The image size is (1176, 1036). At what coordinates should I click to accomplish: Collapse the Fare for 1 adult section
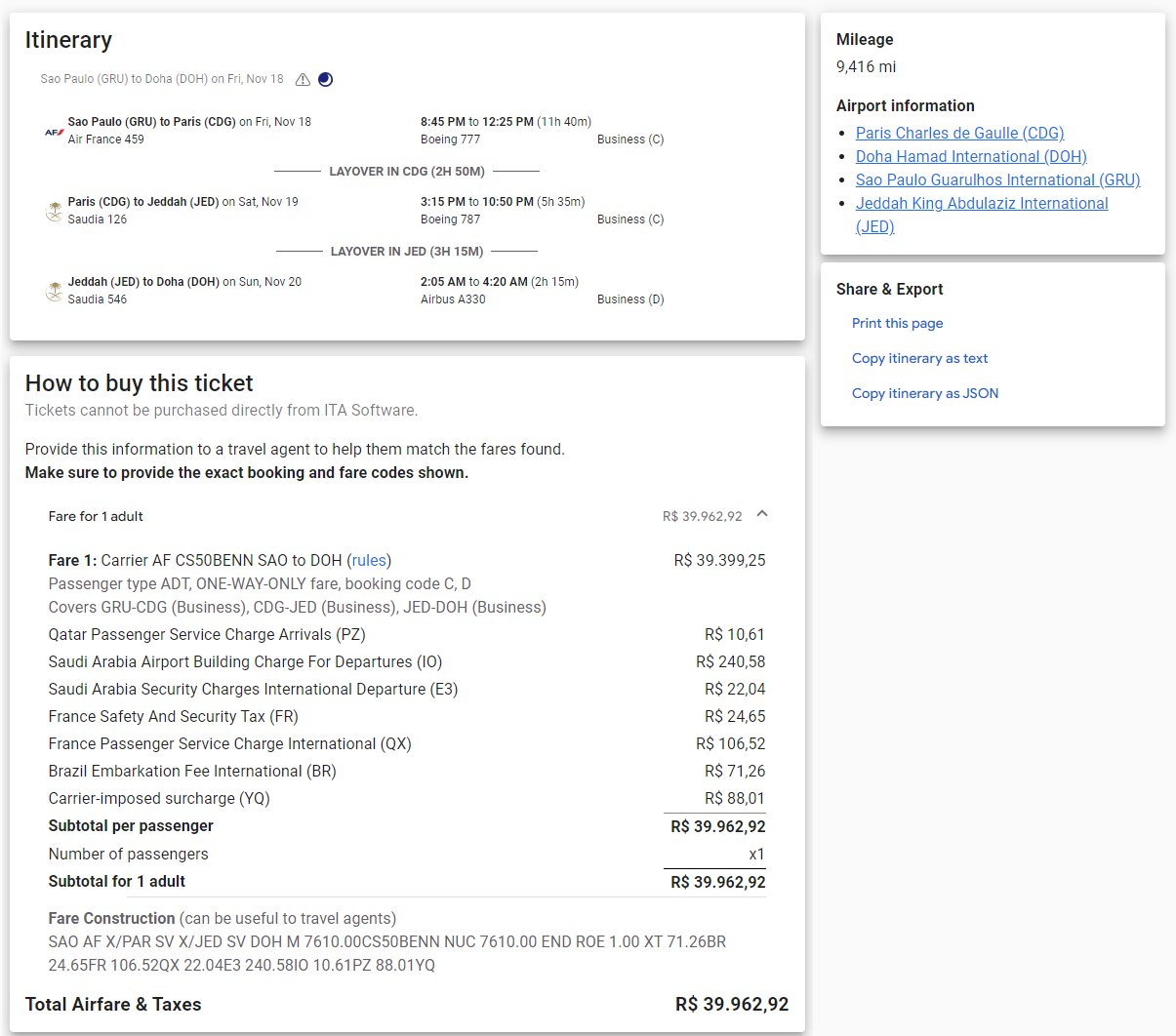coord(762,515)
